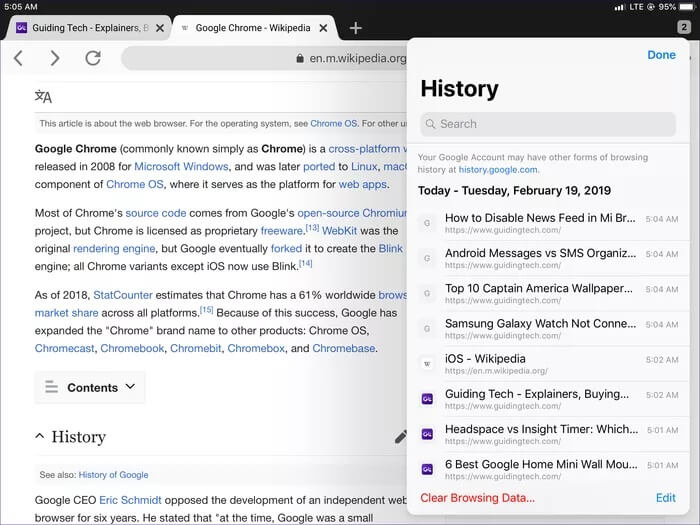Click the favicon of iOS - Wikipedia entry
This screenshot has height=525, width=700.
(x=427, y=364)
